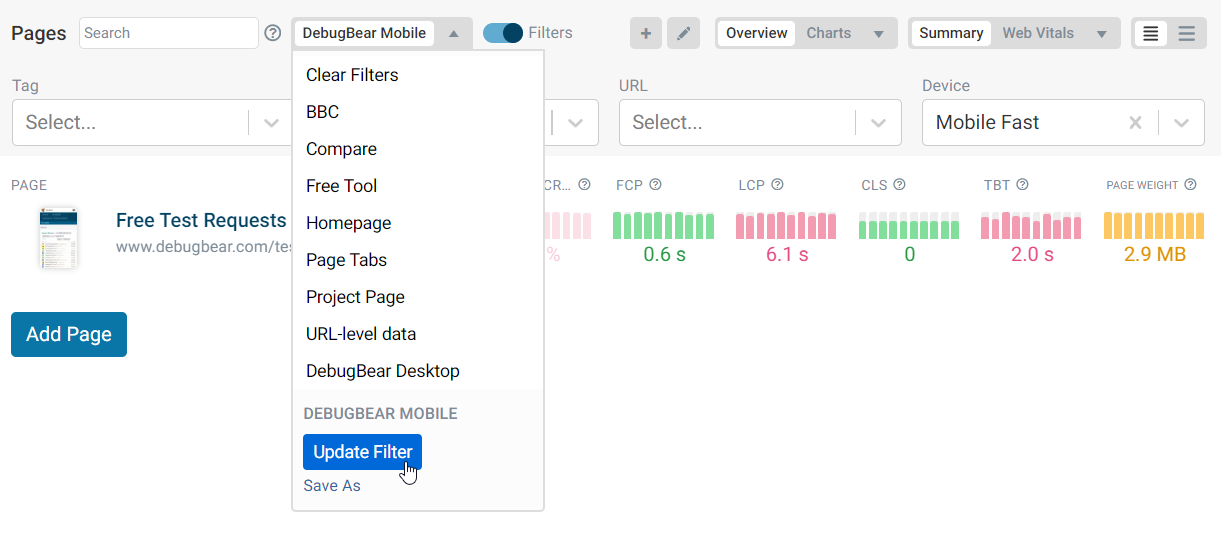The width and height of the screenshot is (1221, 551).
Task: Open the Page Weight help icon
Action: 1190,185
